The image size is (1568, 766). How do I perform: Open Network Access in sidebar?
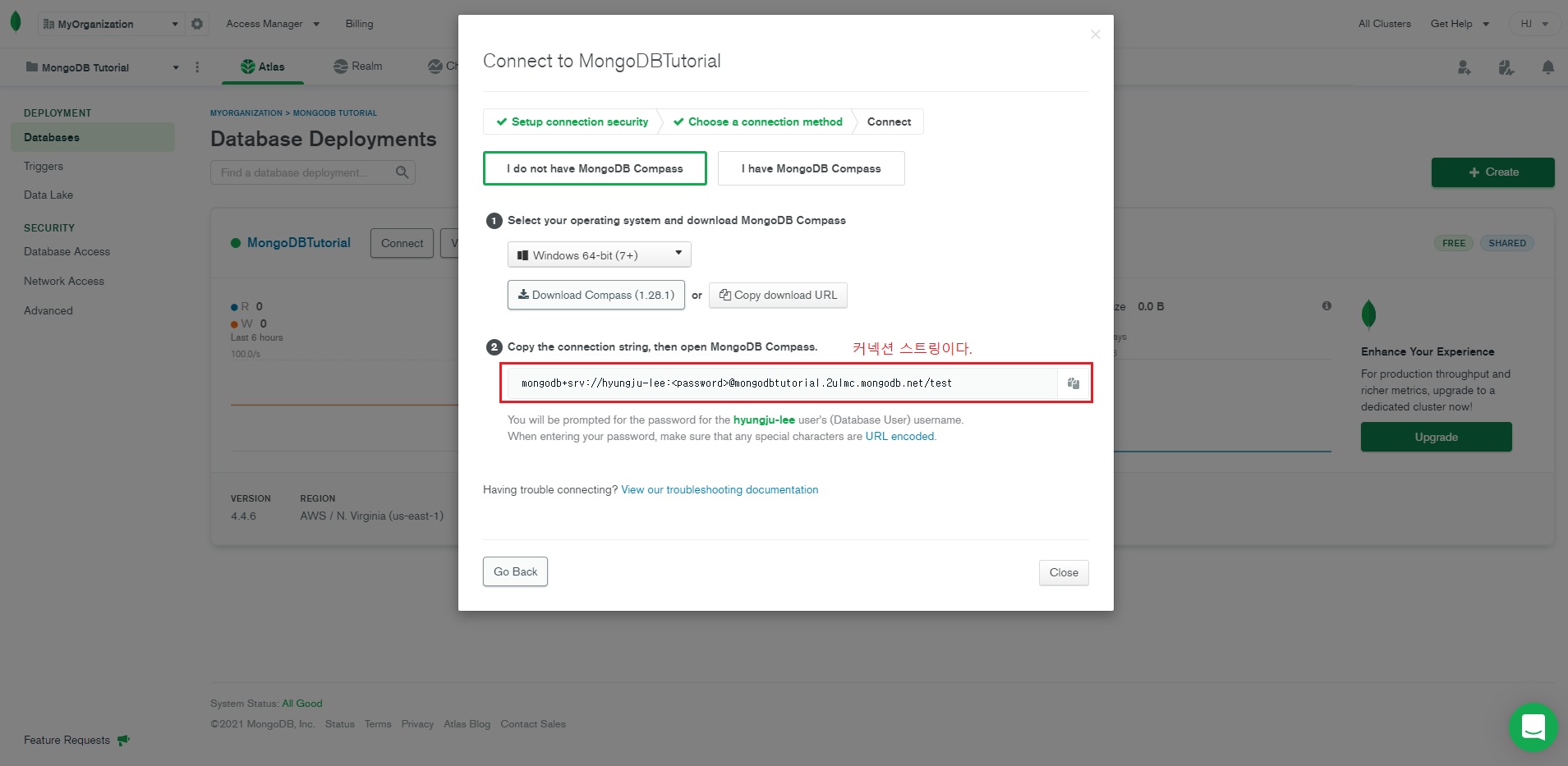pos(64,281)
